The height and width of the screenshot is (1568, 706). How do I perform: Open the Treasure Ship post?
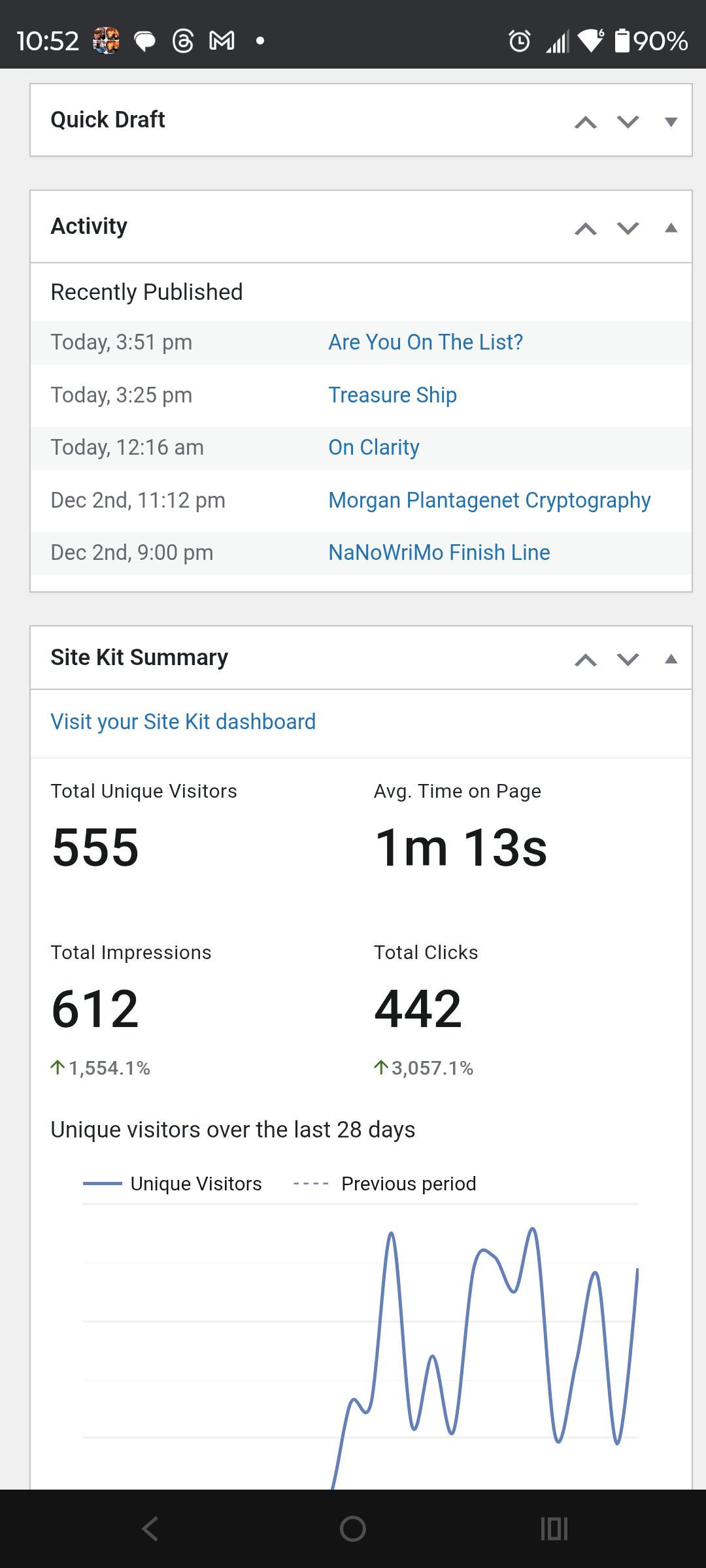392,395
